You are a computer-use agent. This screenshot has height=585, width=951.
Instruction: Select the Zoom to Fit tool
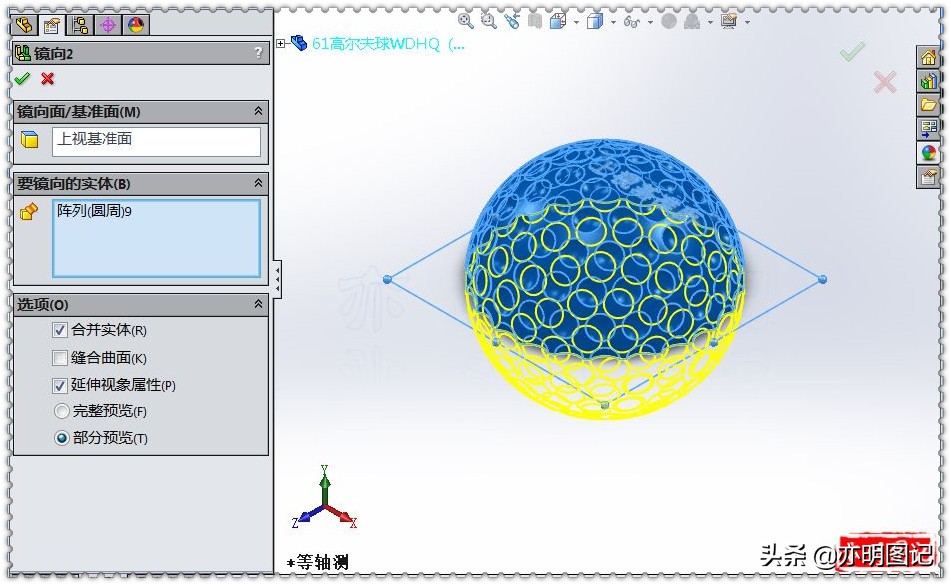point(464,22)
